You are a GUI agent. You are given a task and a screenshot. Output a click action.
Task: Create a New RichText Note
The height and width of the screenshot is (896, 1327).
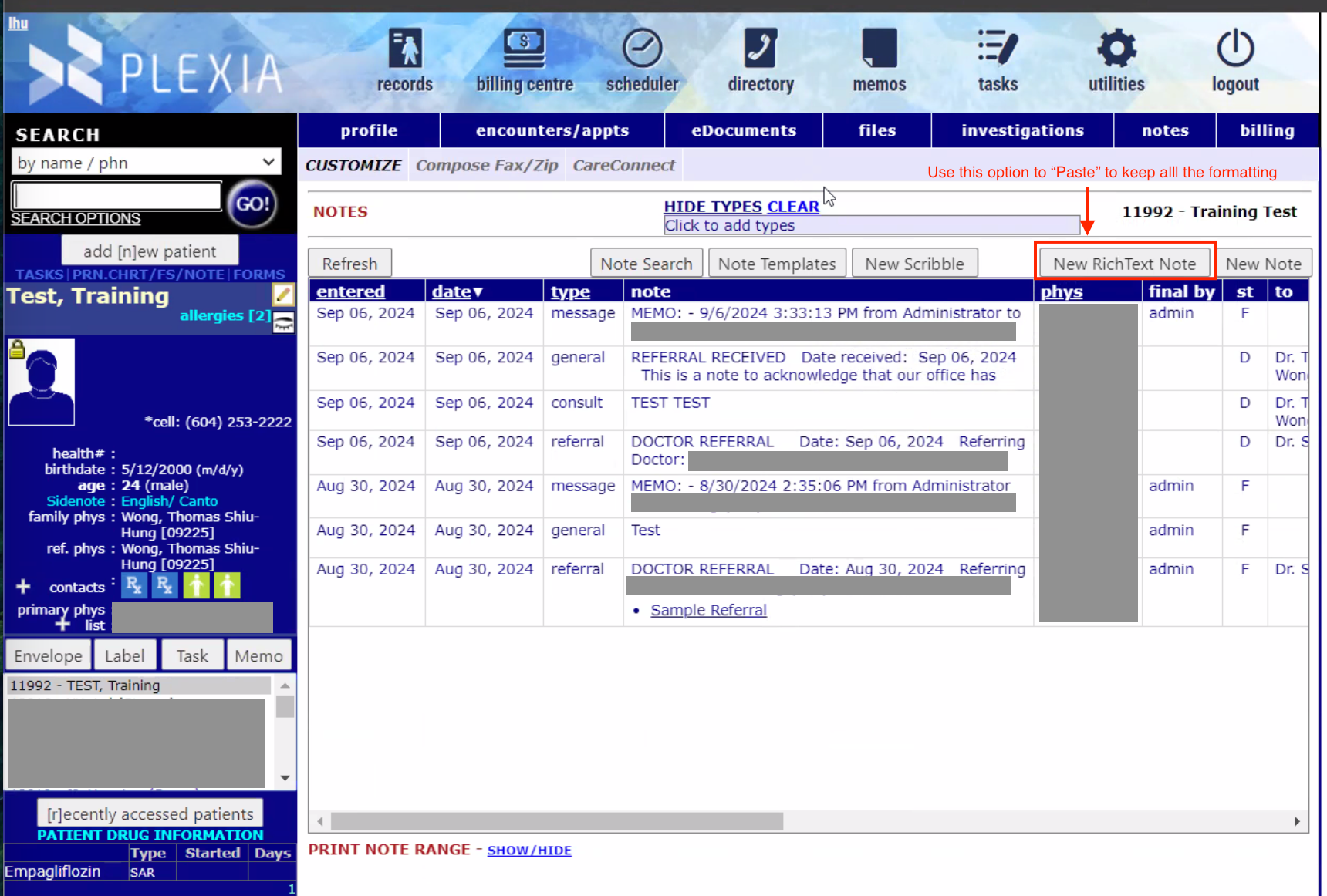[x=1125, y=264]
